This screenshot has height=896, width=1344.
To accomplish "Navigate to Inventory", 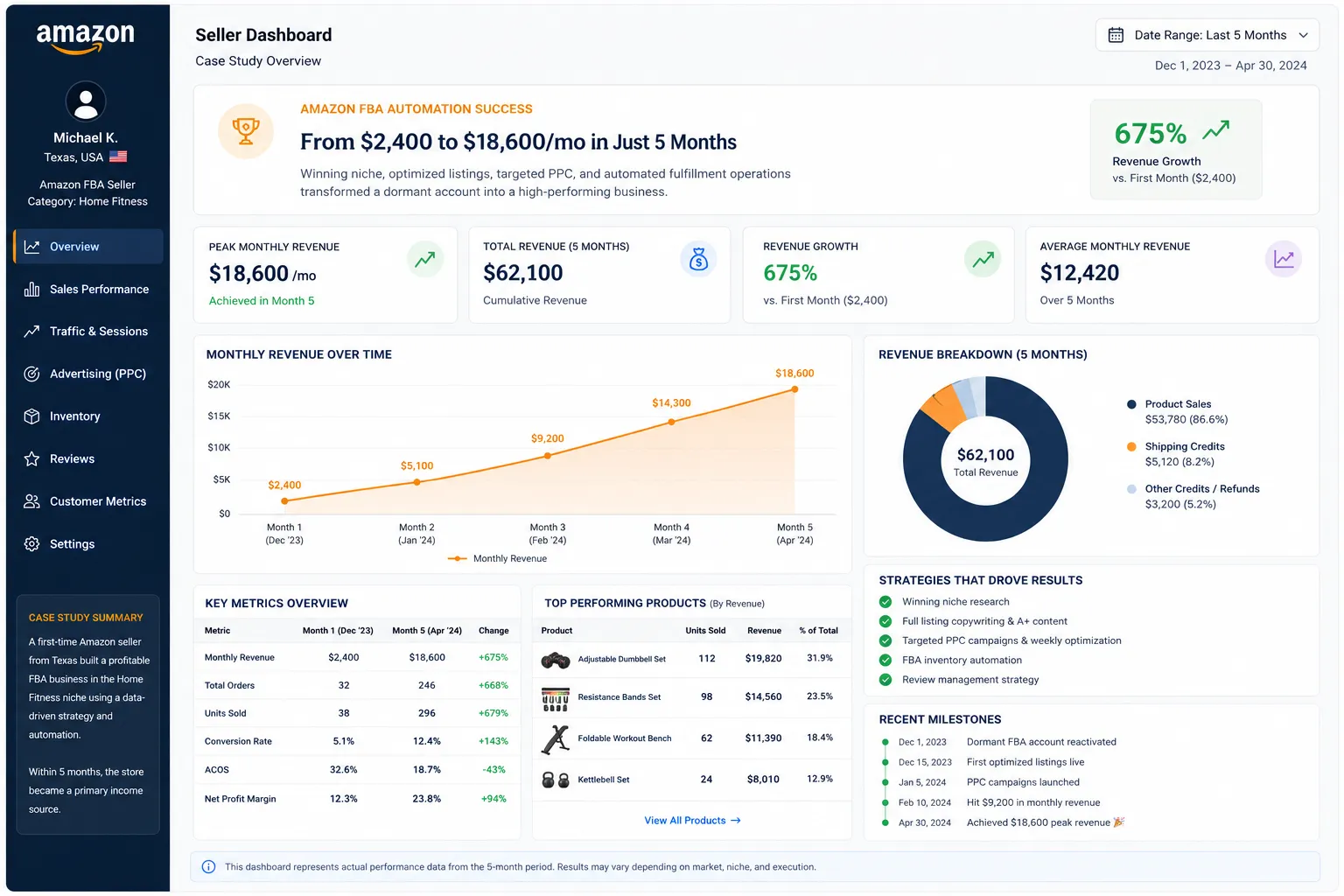I will click(x=88, y=416).
